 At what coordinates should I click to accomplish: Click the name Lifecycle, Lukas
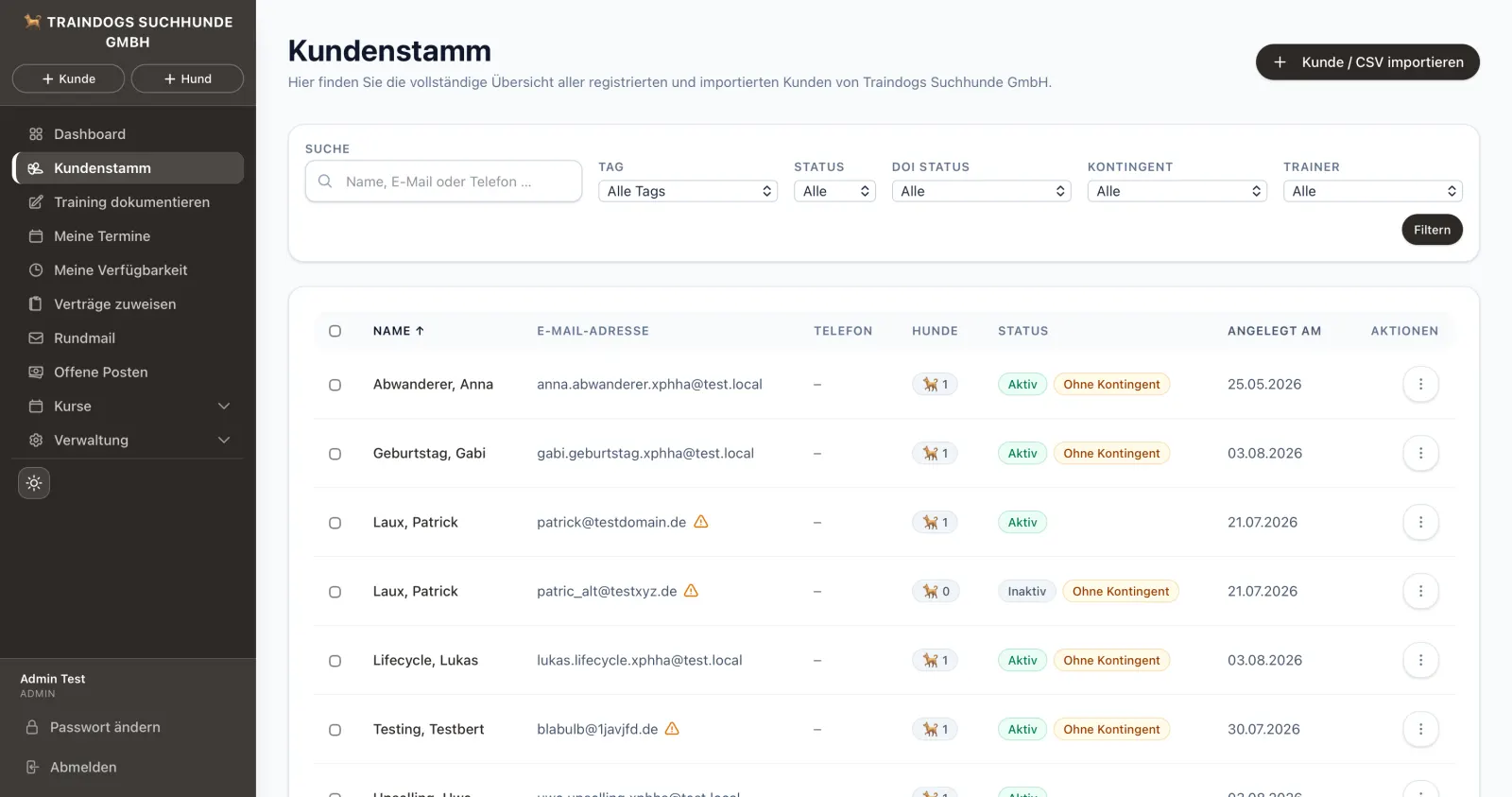[425, 660]
